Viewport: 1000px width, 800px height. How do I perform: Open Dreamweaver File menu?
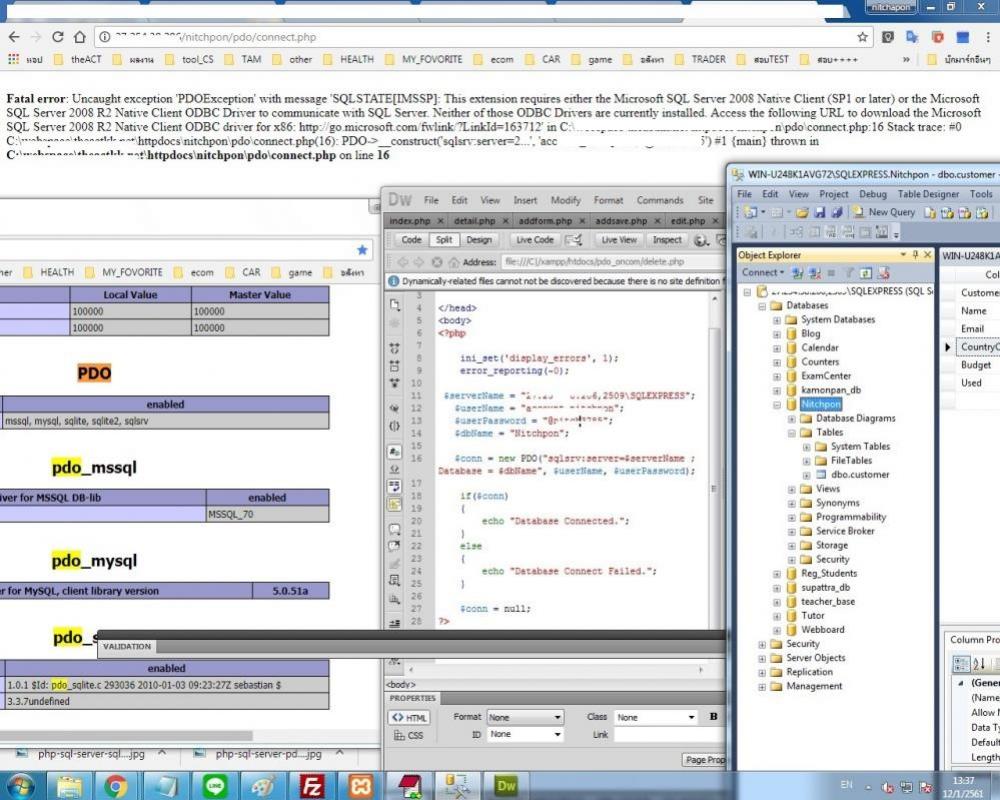click(x=431, y=200)
